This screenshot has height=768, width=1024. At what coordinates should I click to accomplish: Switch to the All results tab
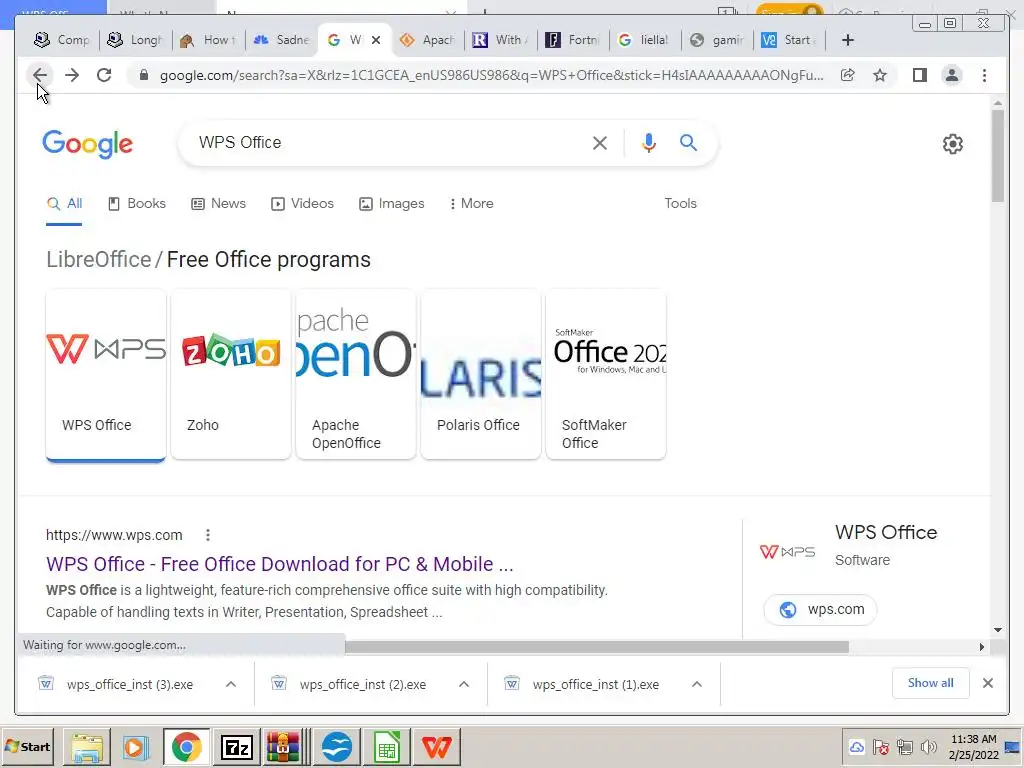click(65, 204)
